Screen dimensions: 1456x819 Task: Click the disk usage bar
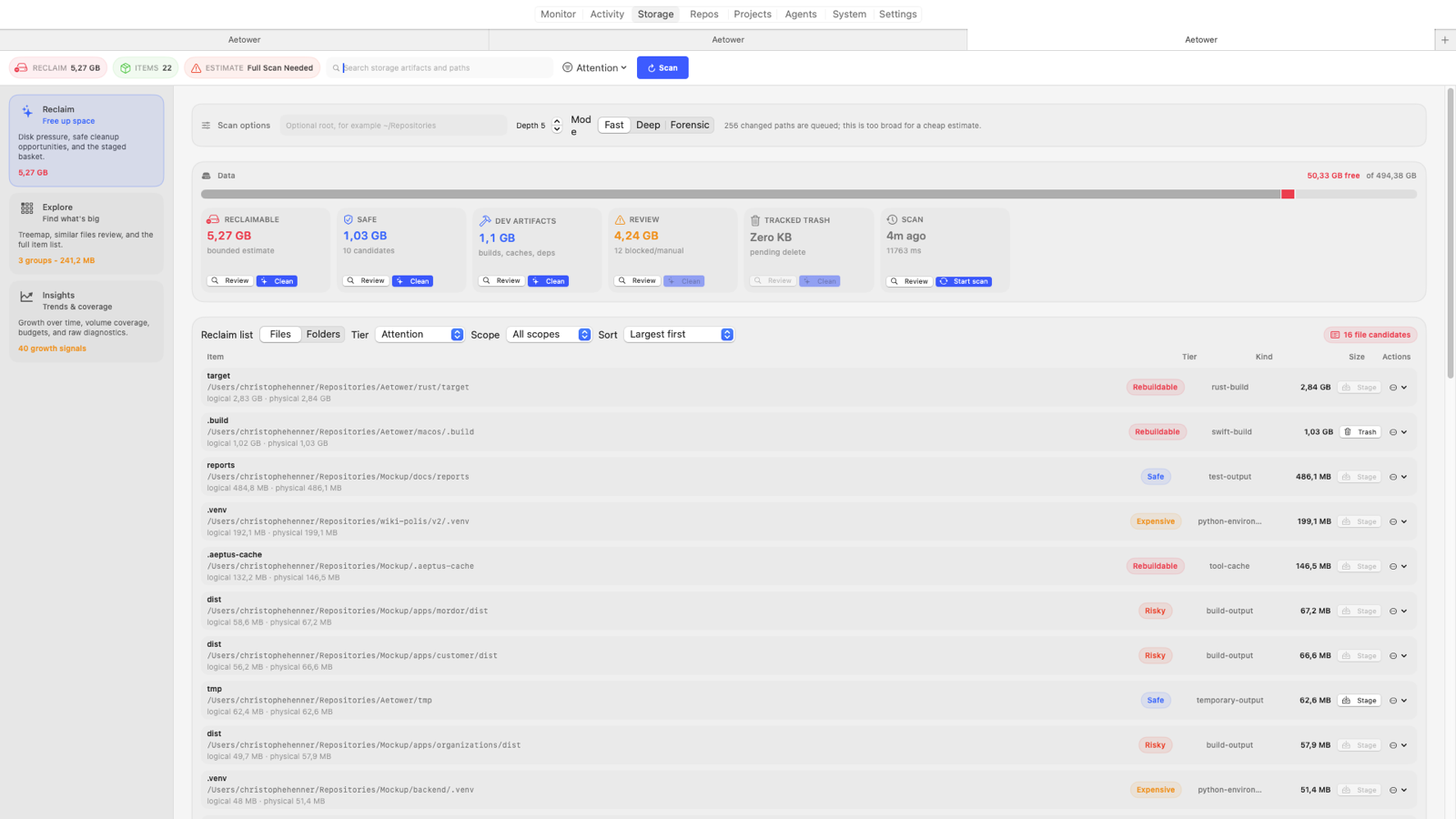point(808,194)
